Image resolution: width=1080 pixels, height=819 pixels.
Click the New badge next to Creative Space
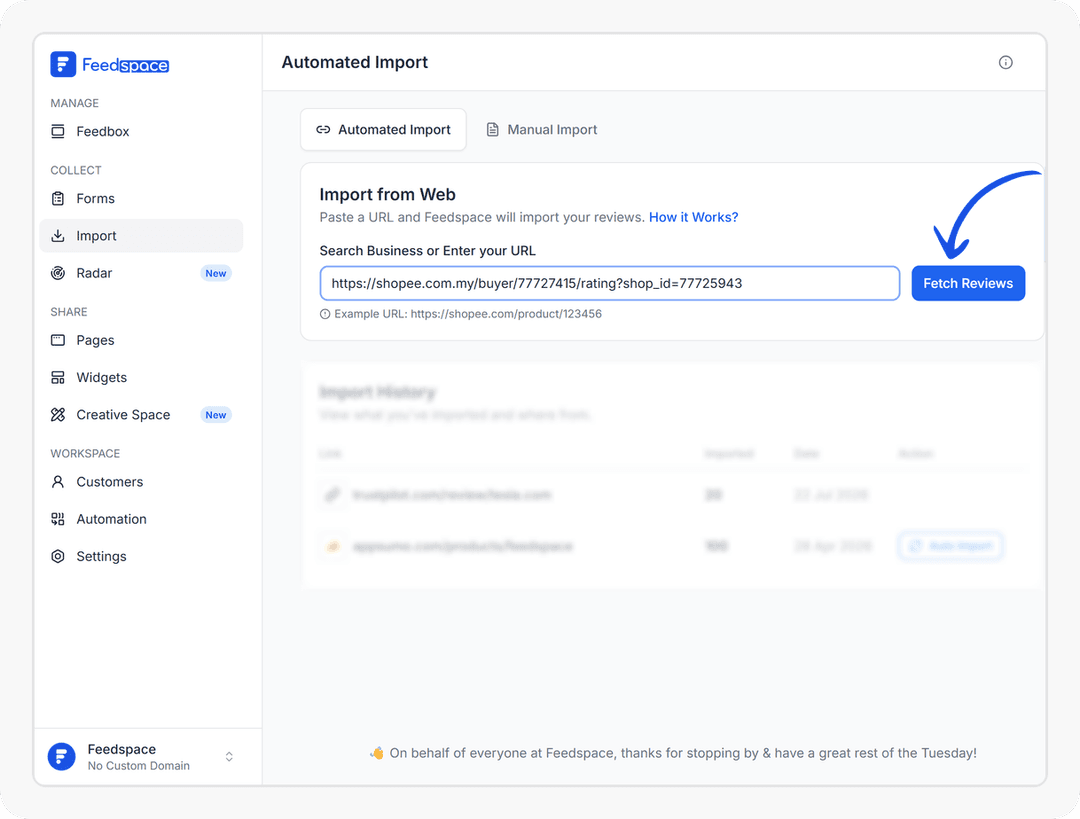(216, 415)
